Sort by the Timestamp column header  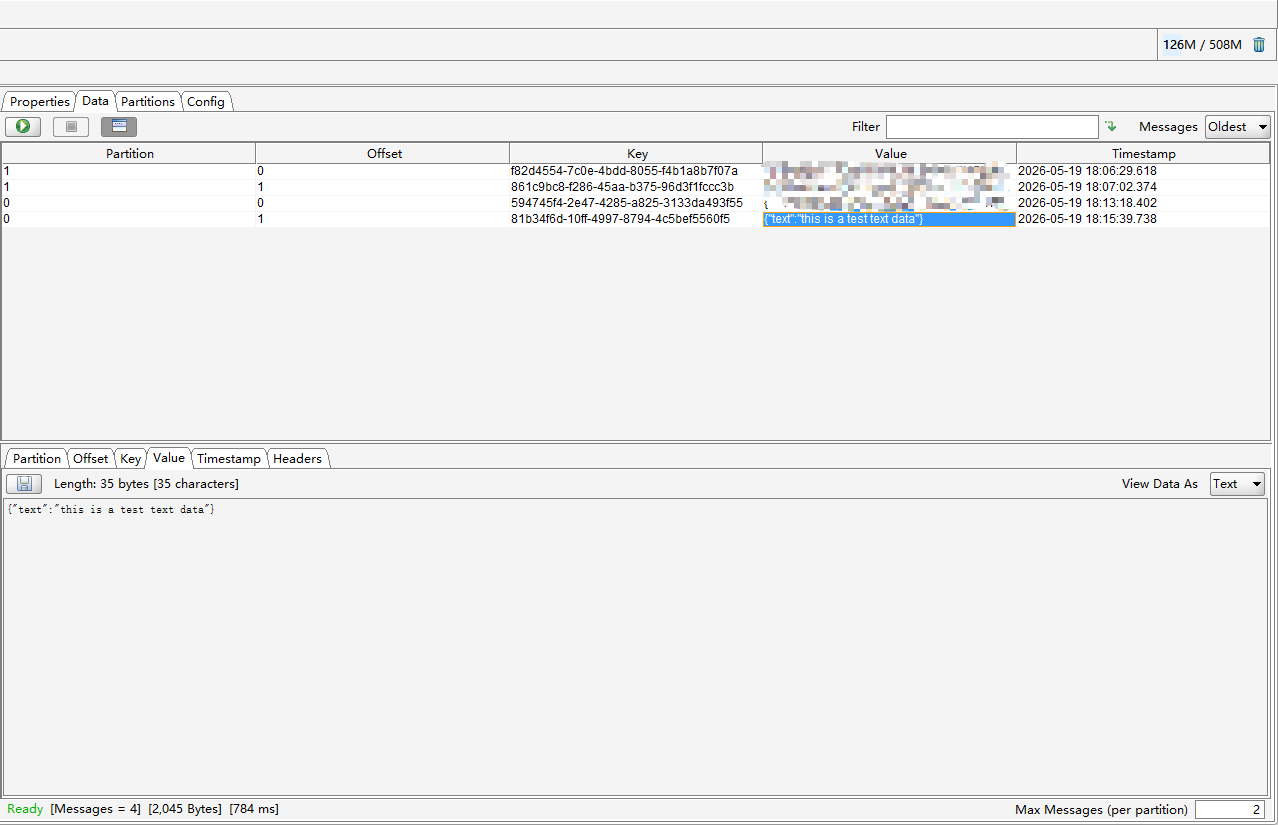(x=1143, y=154)
